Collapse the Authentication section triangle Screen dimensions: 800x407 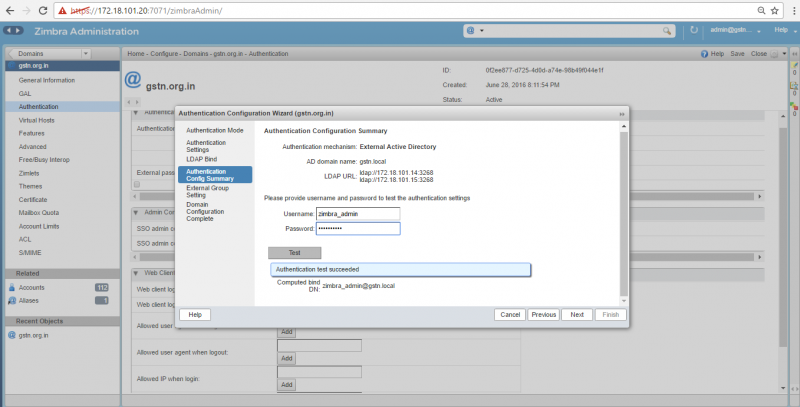136,112
